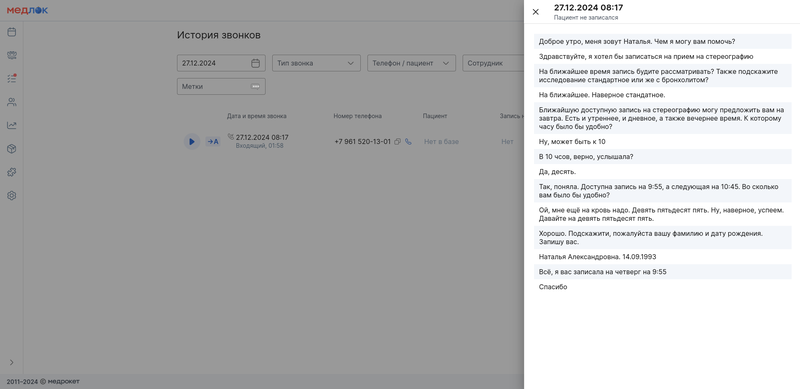Viewport: 800px width, 389px height.
Task: Open the tasks checklist sidebar icon
Action: (x=12, y=79)
